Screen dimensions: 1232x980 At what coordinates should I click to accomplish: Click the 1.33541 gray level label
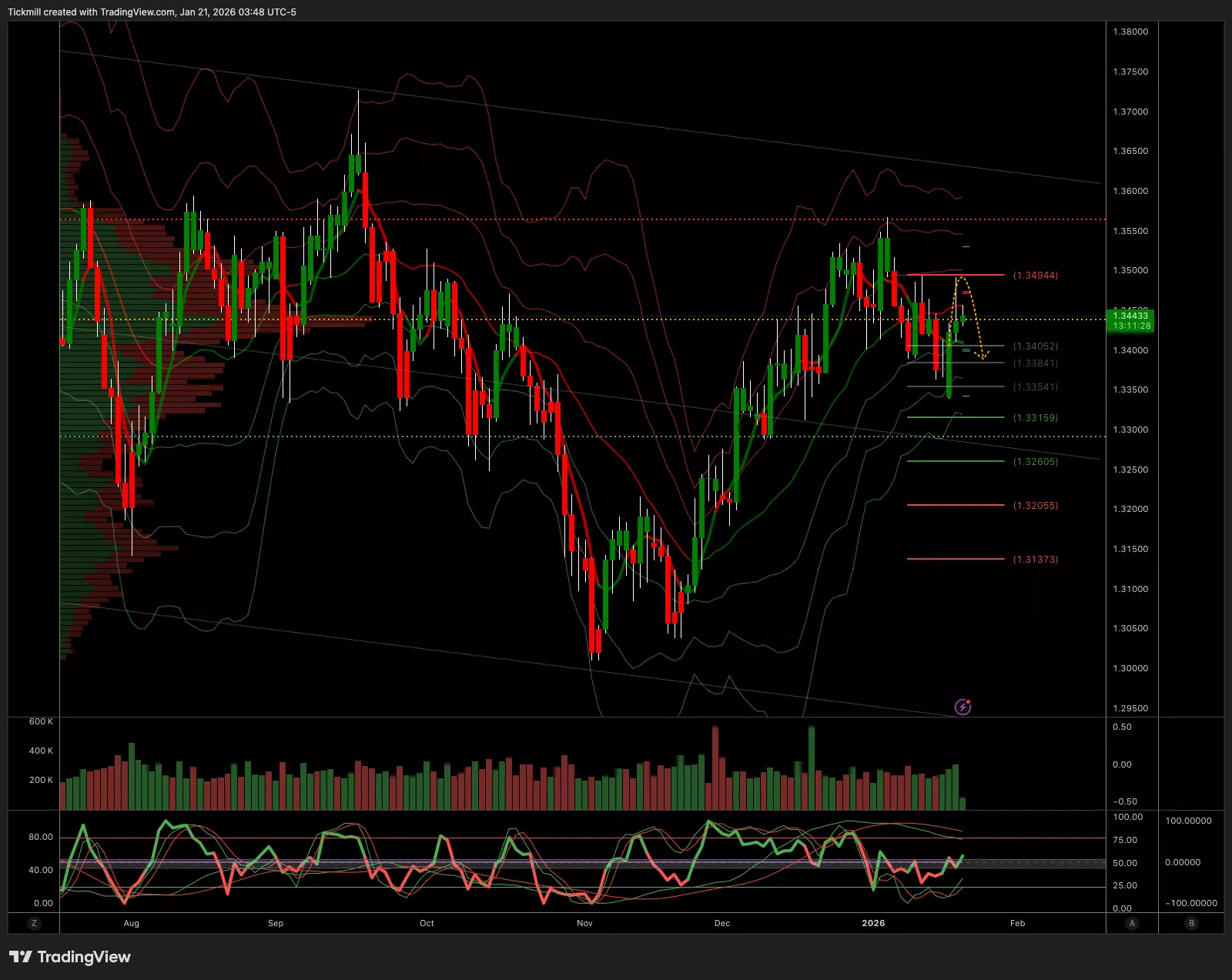1035,387
